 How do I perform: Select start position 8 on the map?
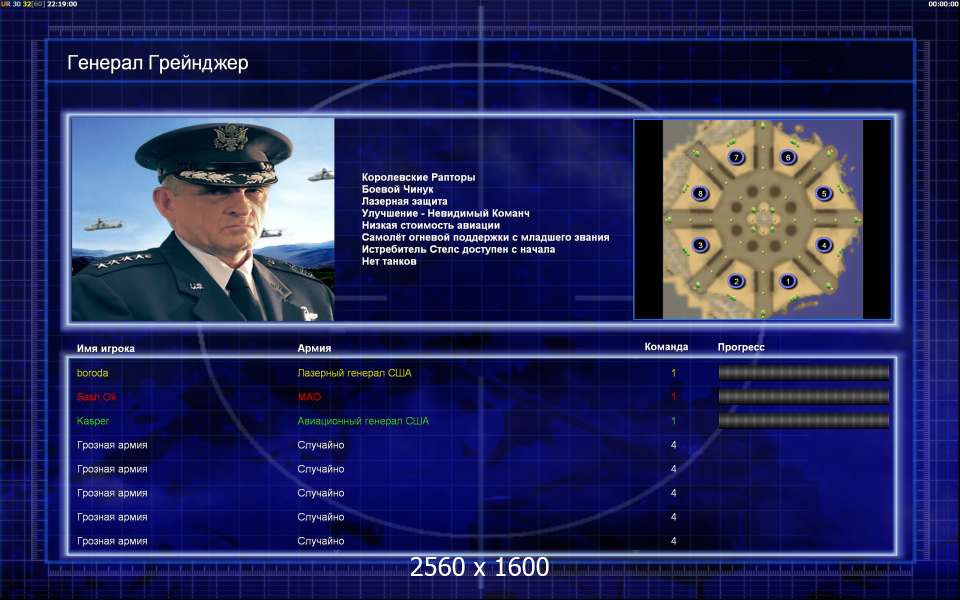[700, 193]
